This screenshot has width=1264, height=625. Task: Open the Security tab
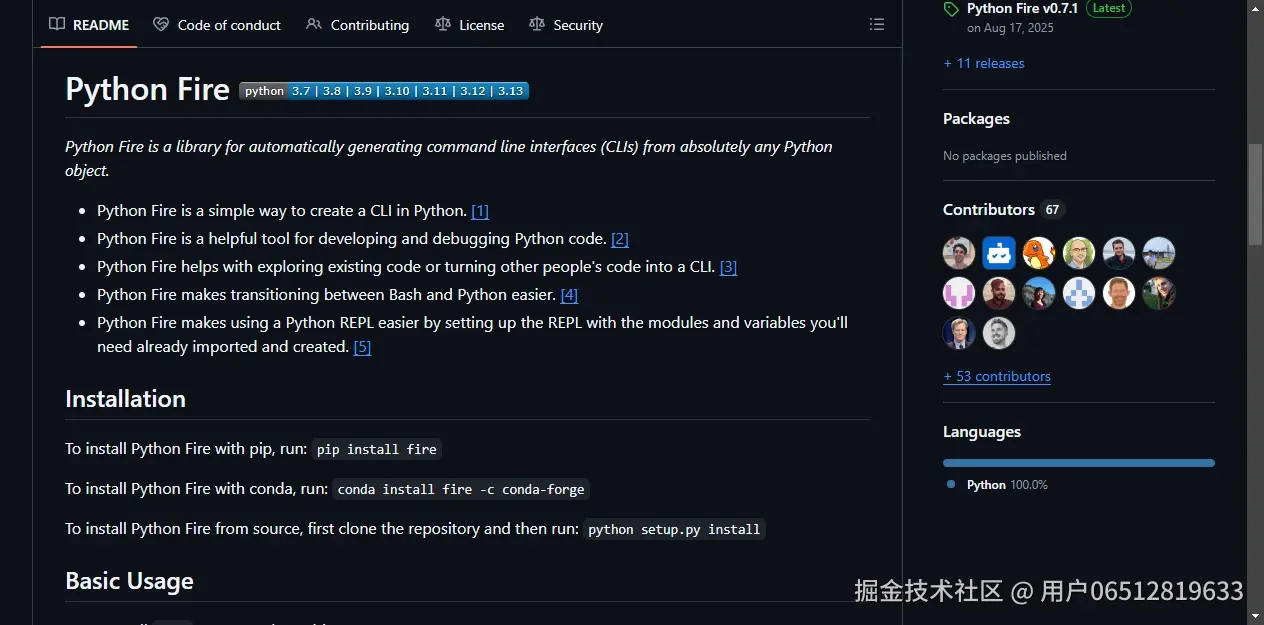566,24
